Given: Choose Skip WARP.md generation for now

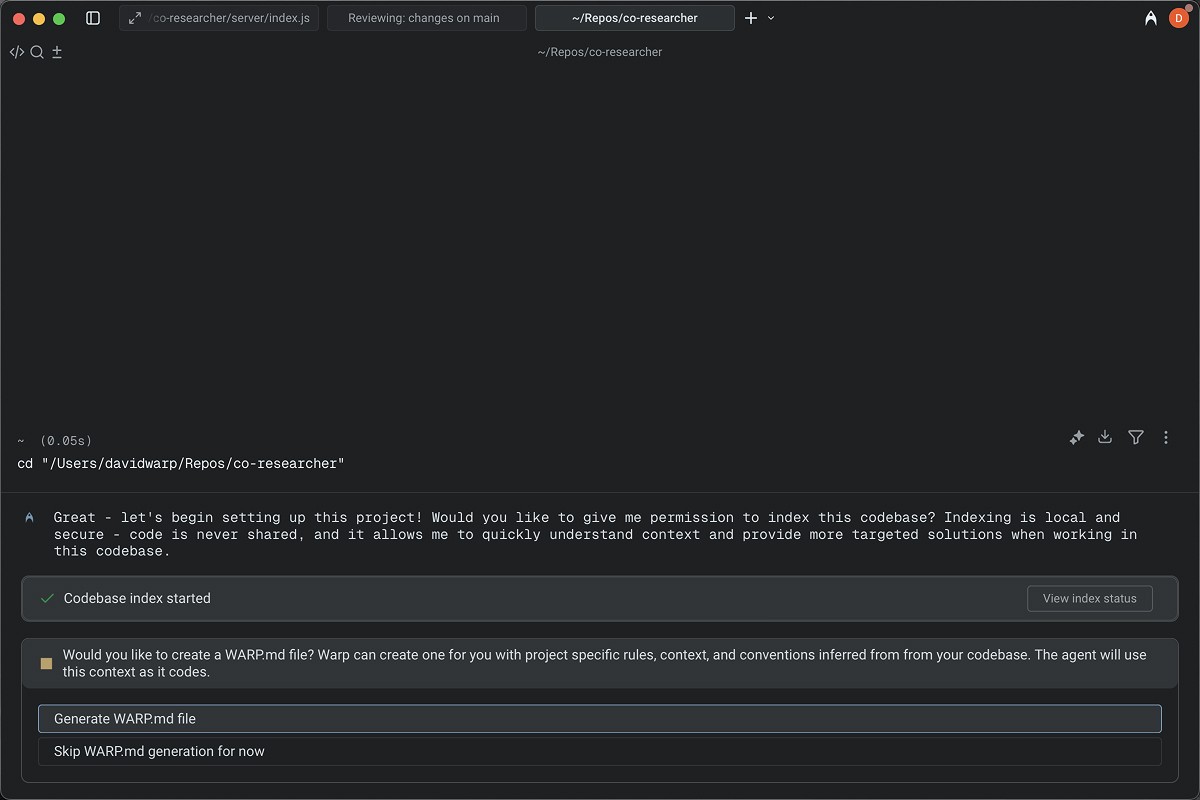Looking at the screenshot, I should click(x=599, y=751).
